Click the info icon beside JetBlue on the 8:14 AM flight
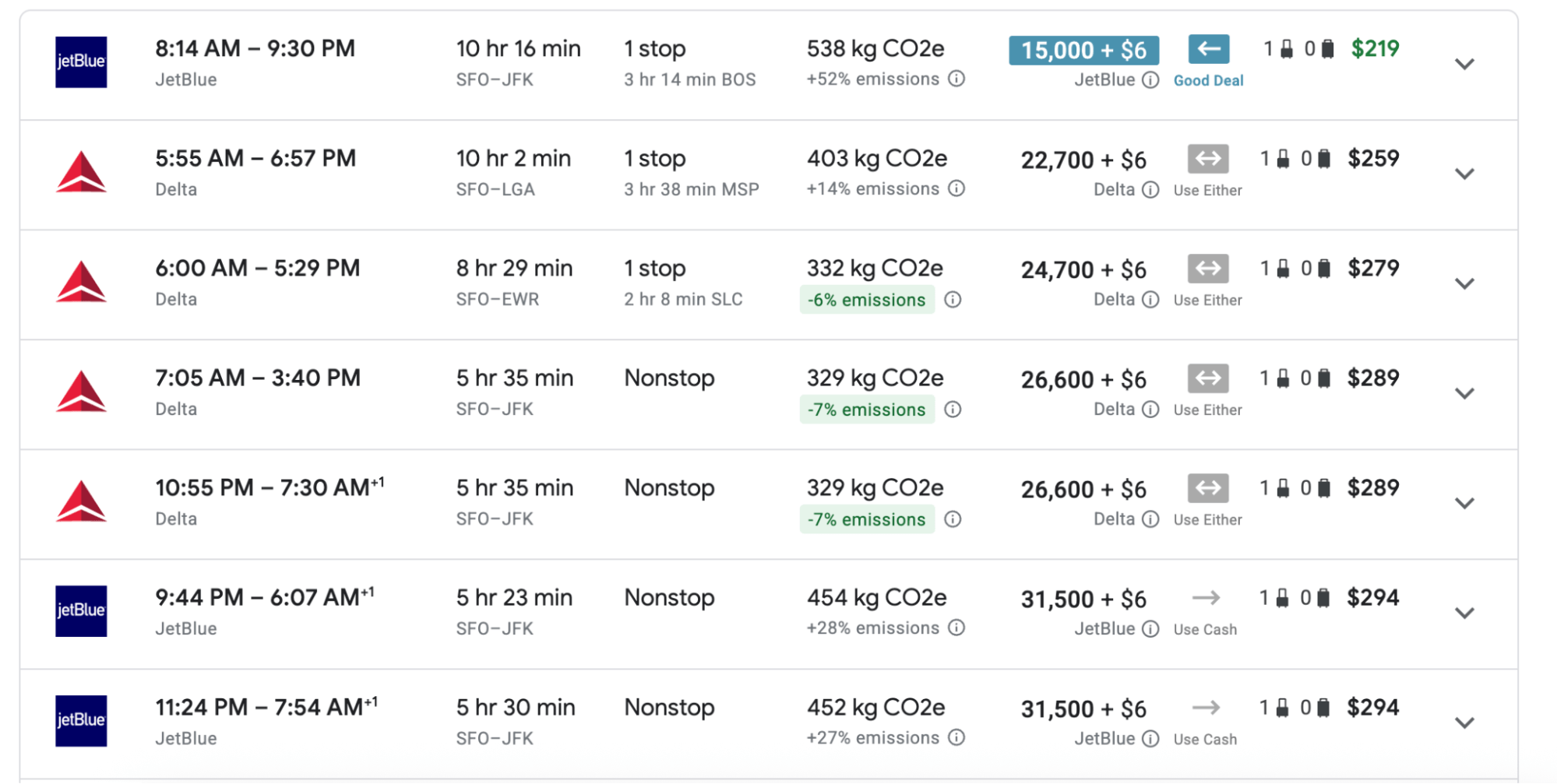Image resolution: width=1557 pixels, height=784 pixels. coord(1150,80)
